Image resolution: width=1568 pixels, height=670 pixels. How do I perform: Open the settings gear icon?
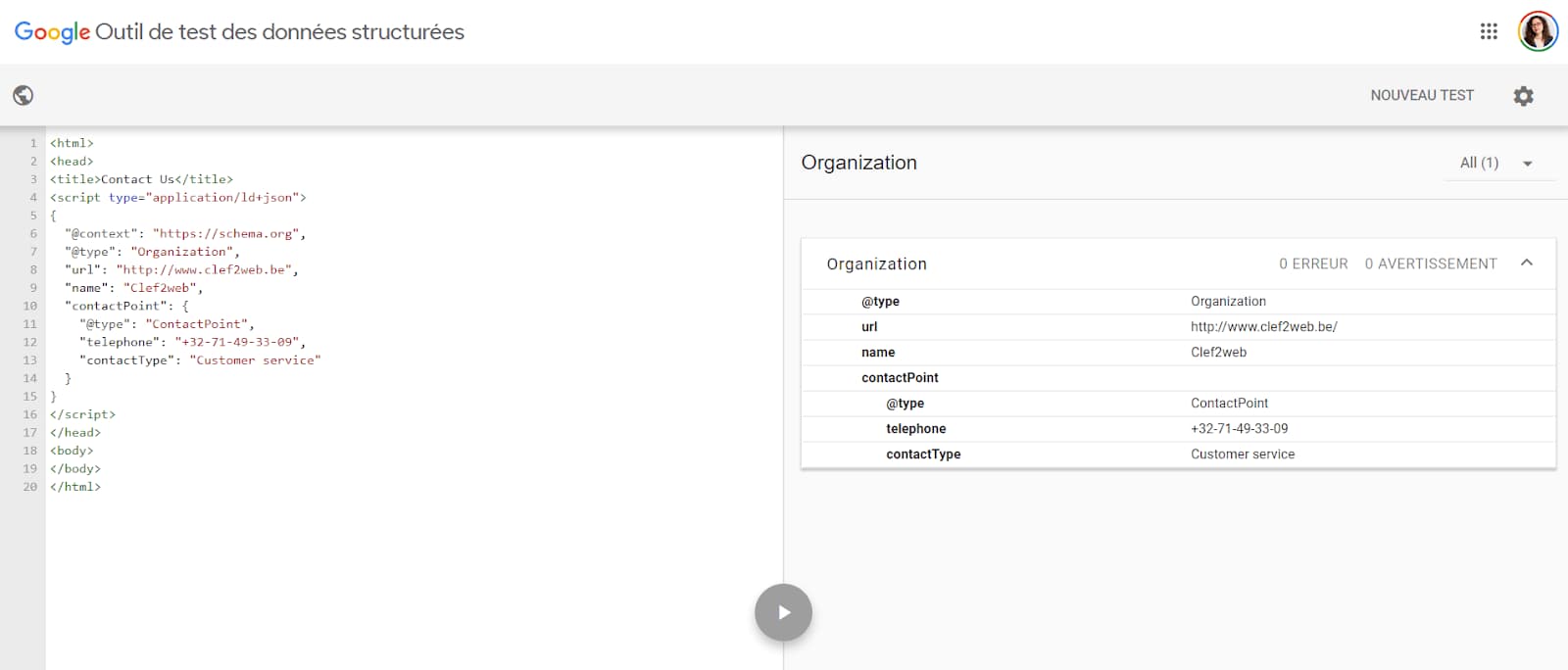(1523, 96)
